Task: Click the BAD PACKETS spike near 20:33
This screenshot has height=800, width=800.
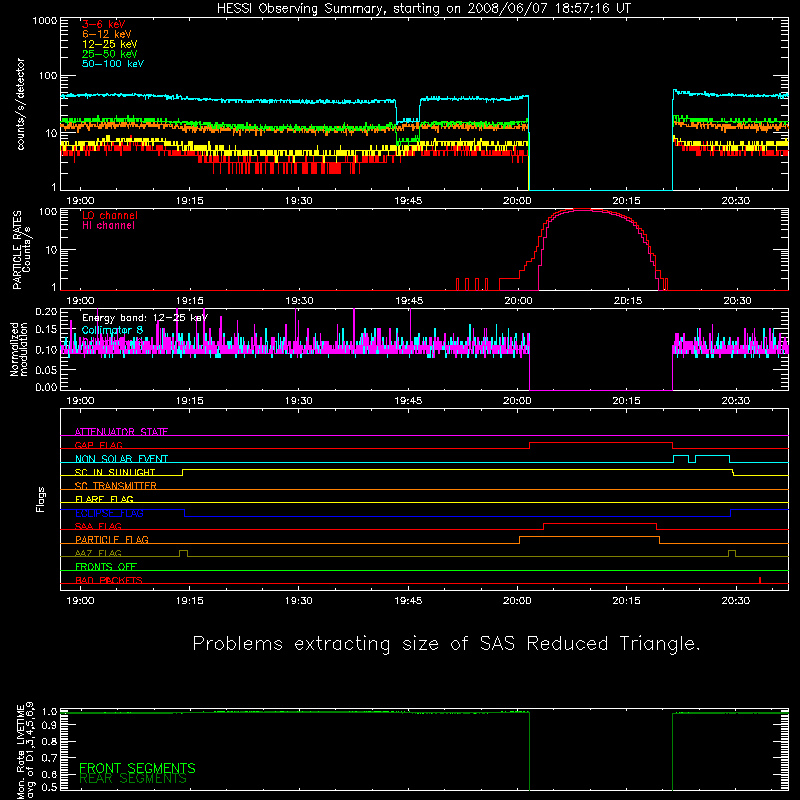Action: coord(760,580)
